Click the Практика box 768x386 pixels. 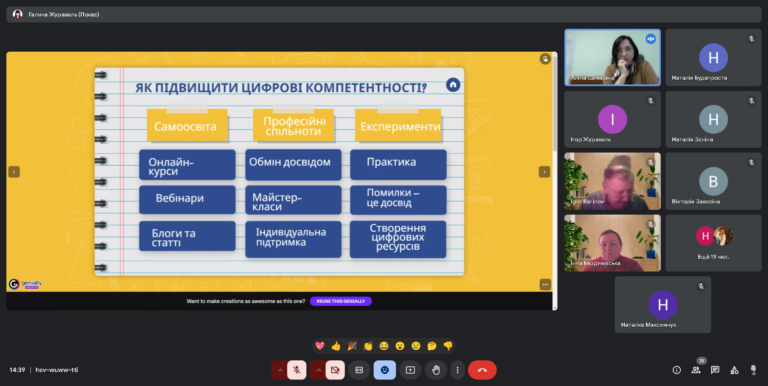point(398,165)
